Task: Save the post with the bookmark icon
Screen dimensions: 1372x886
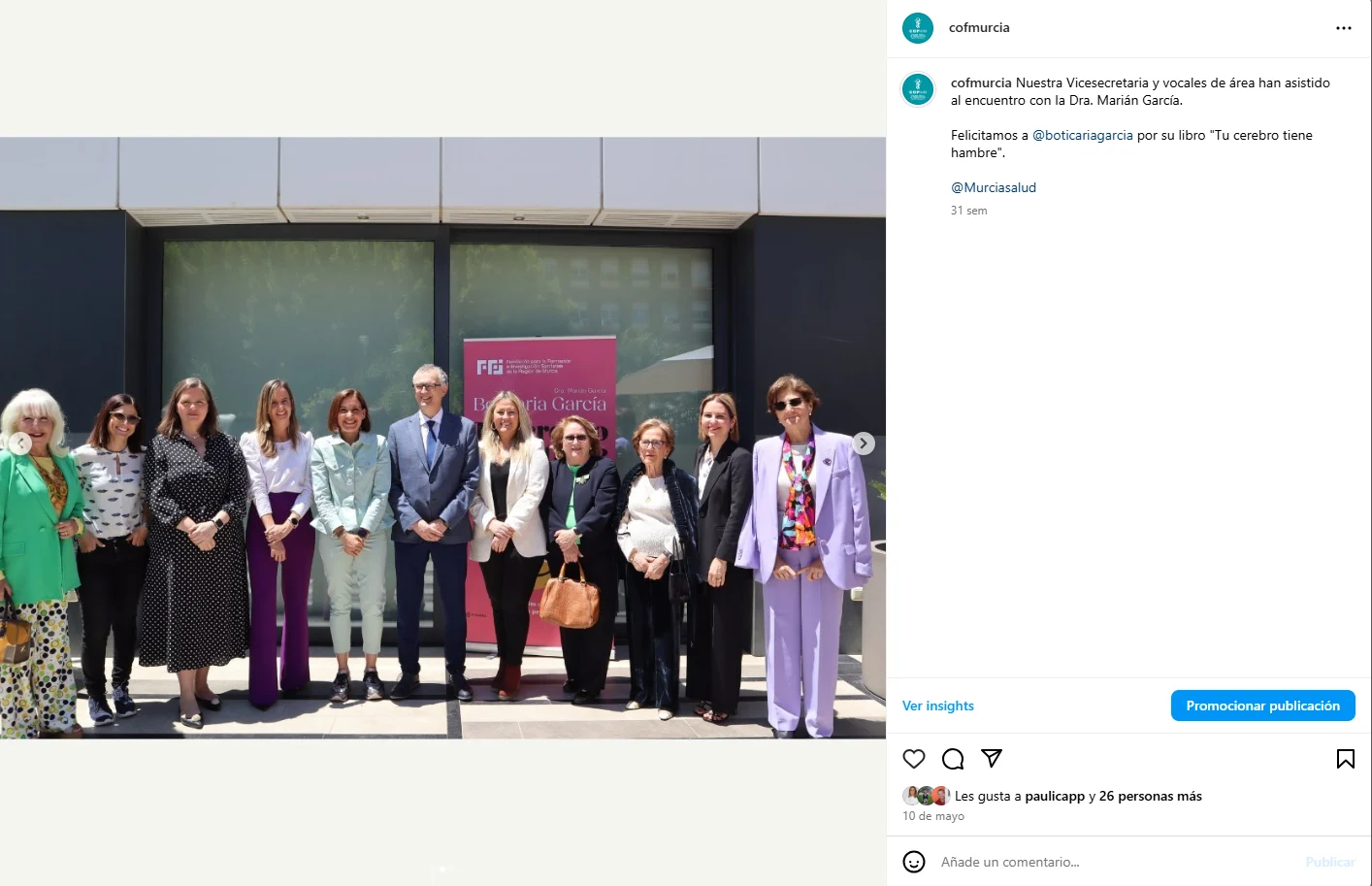Action: pyautogui.click(x=1346, y=759)
